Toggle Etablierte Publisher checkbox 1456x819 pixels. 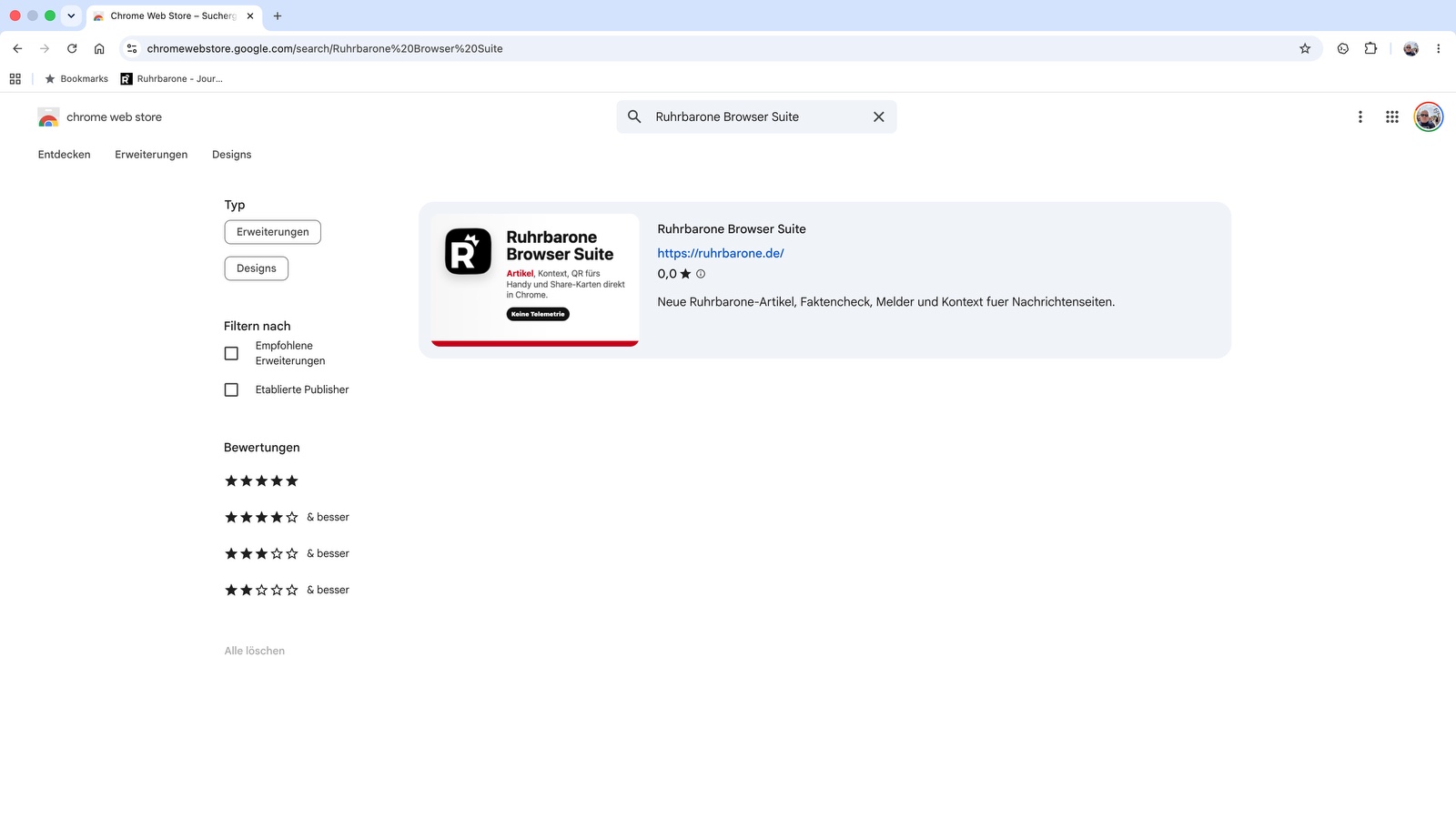pos(231,389)
